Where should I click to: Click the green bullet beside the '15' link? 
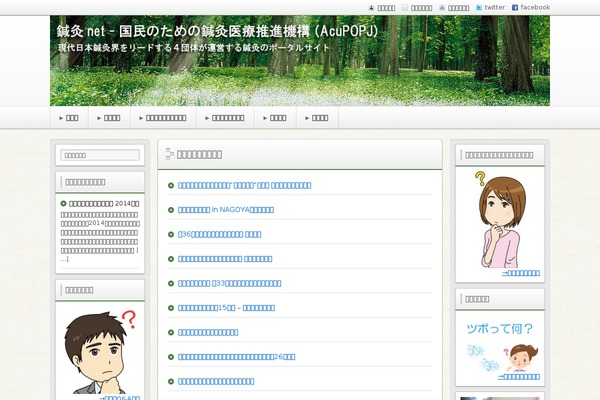pyautogui.click(x=171, y=308)
